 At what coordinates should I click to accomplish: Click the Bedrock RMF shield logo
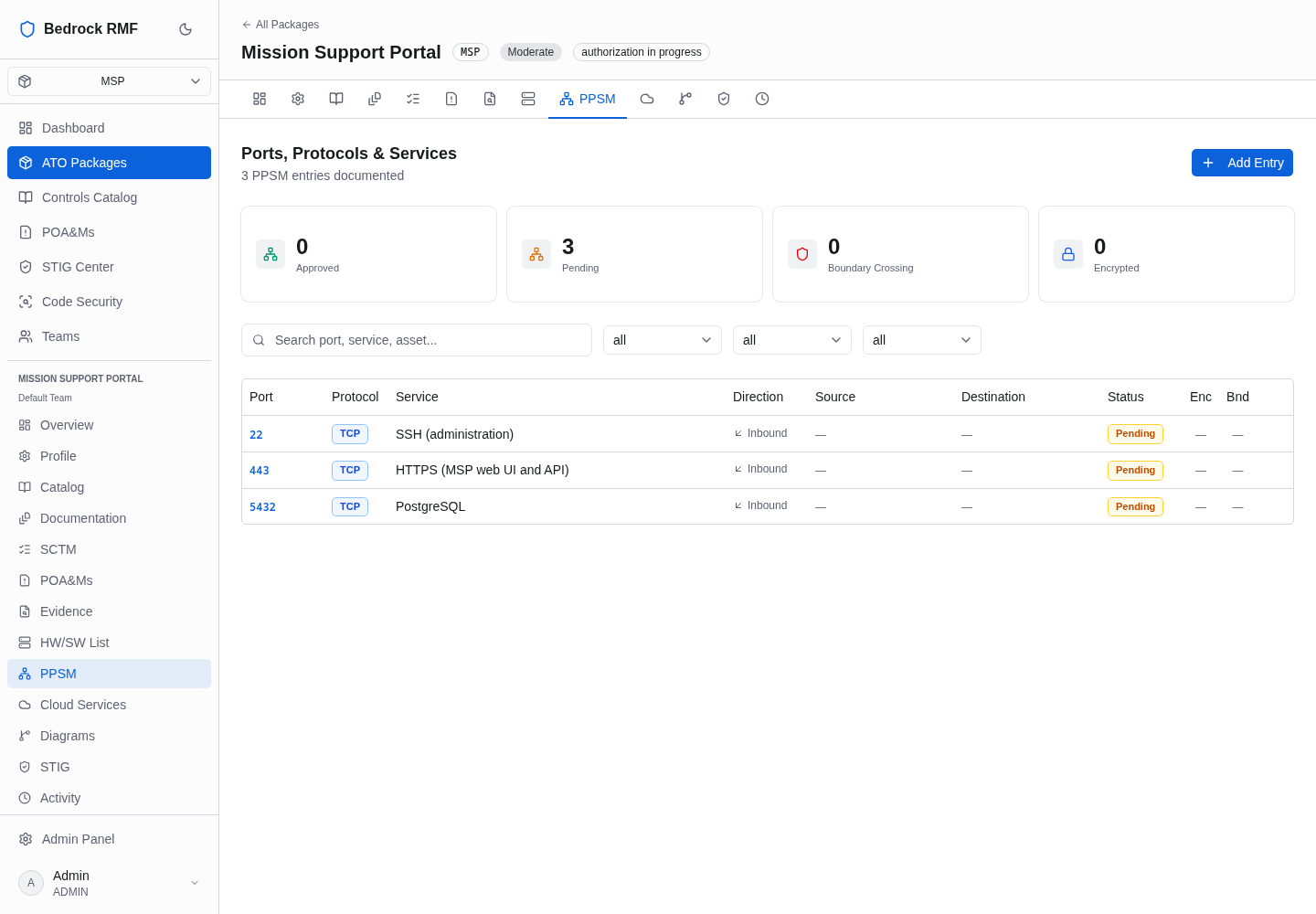point(27,29)
